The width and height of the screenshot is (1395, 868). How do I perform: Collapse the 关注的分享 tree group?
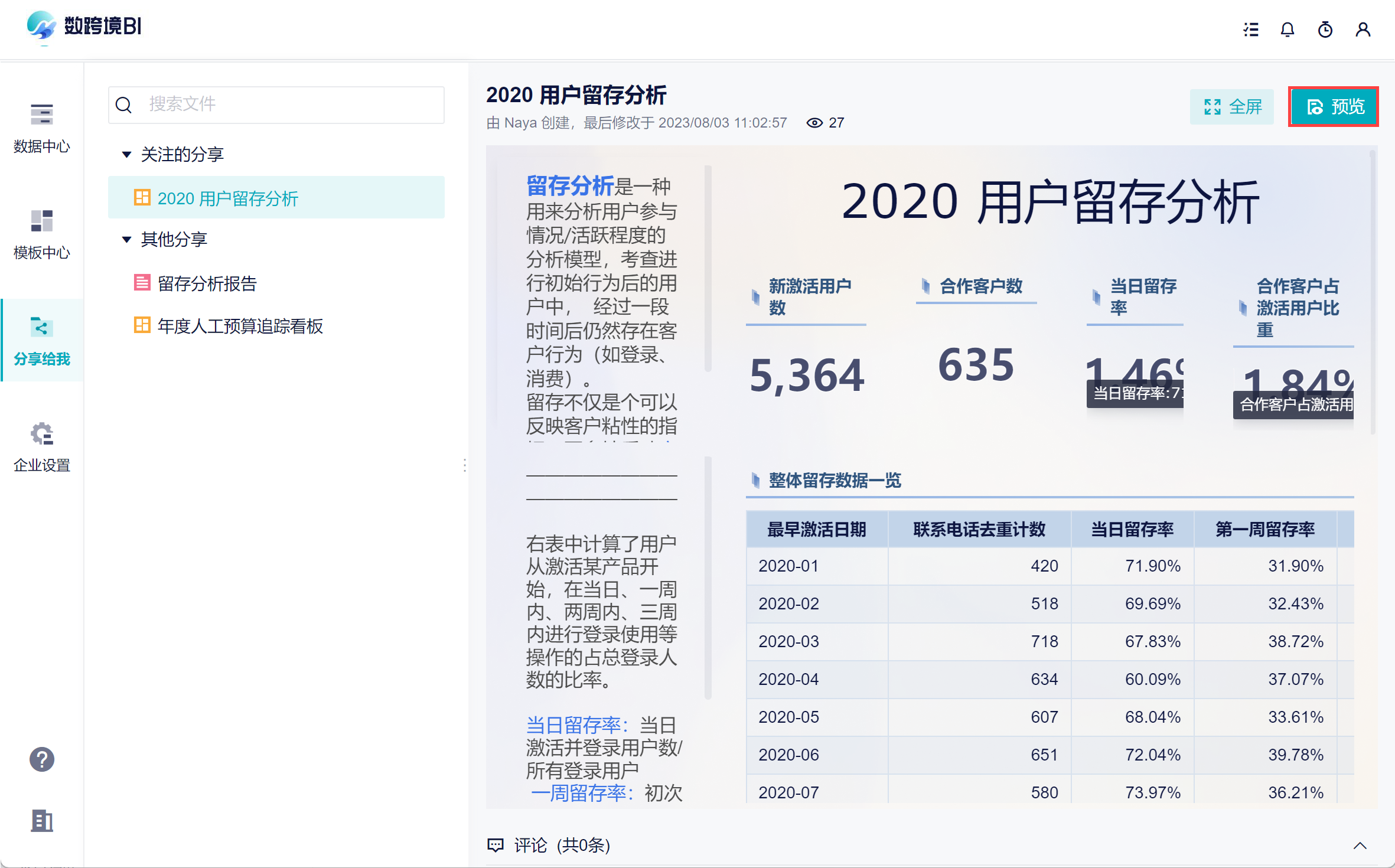[126, 155]
